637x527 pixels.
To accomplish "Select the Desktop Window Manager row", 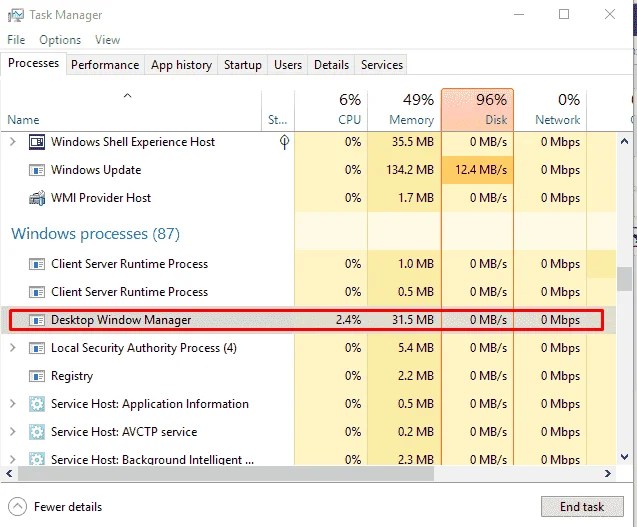I will (309, 320).
